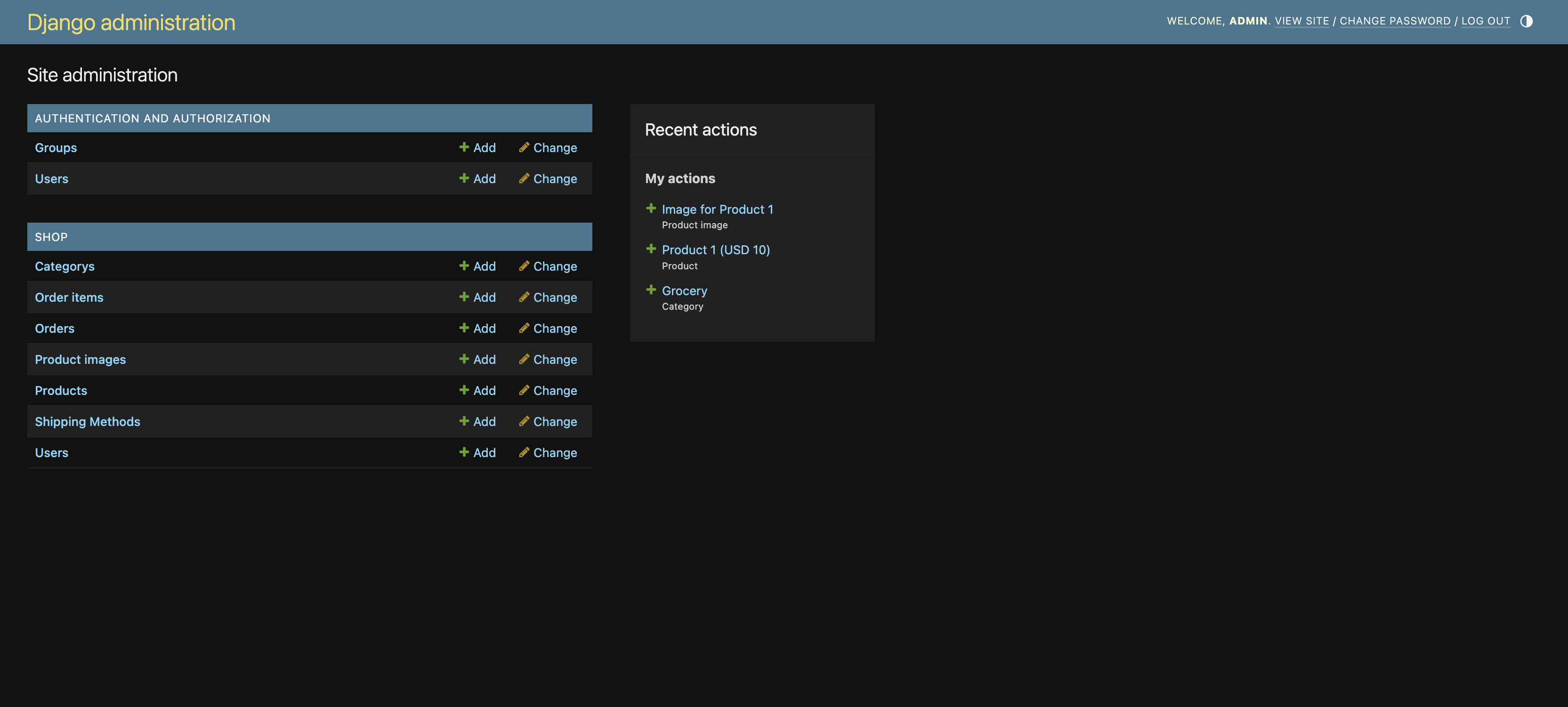The height and width of the screenshot is (707, 1568).
Task: Click the ADMIN username text
Action: coord(1248,21)
